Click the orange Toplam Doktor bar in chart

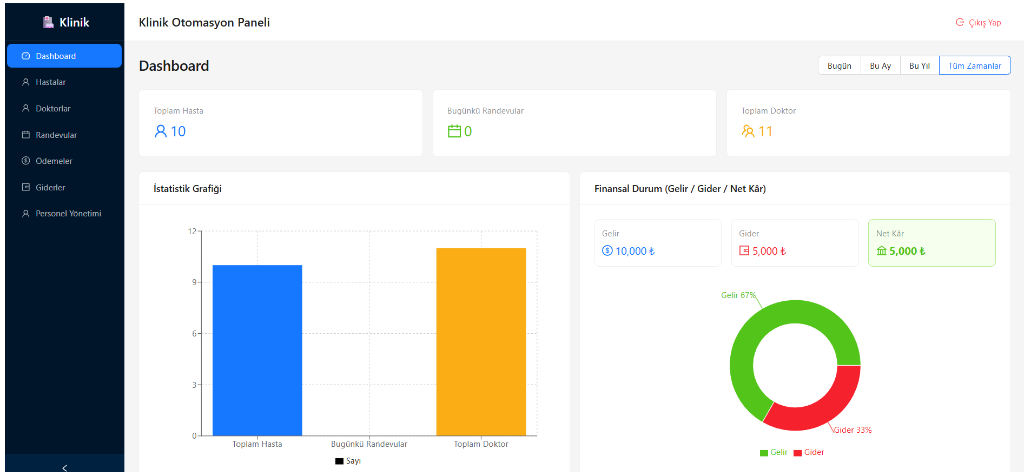[481, 341]
